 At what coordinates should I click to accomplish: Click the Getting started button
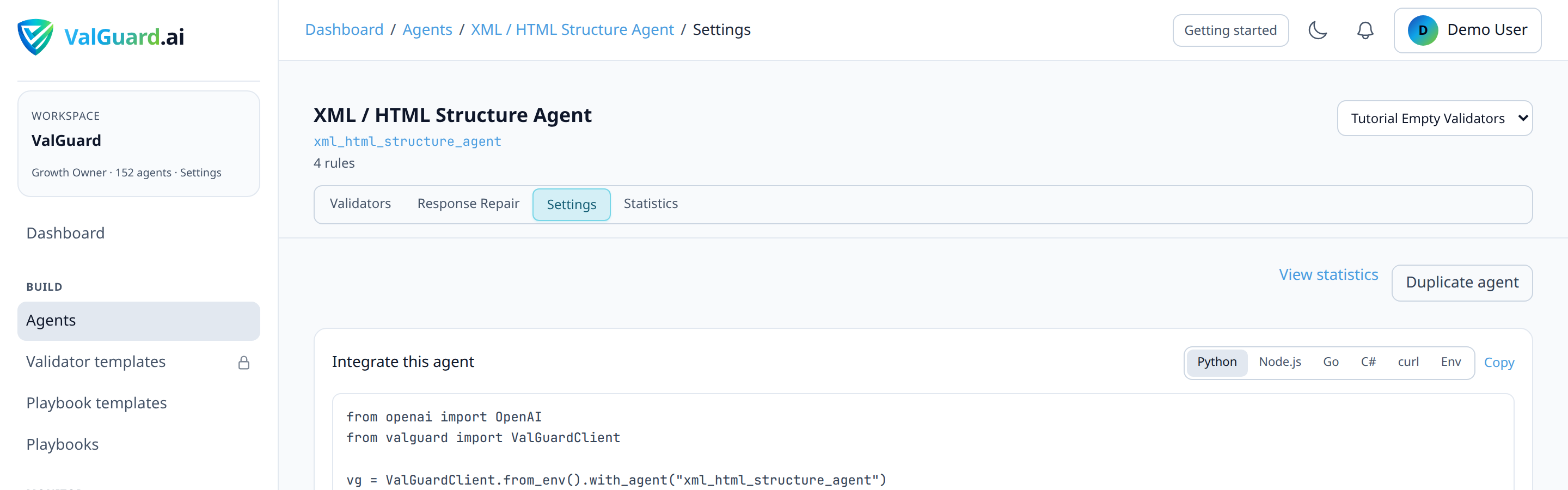[1230, 30]
